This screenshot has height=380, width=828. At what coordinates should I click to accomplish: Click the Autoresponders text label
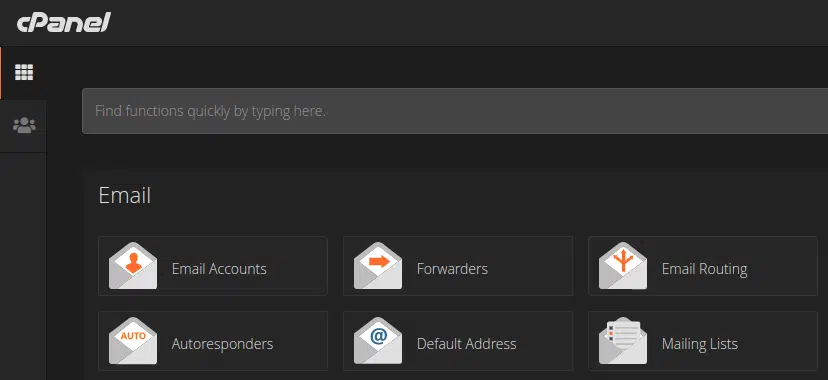click(x=222, y=344)
